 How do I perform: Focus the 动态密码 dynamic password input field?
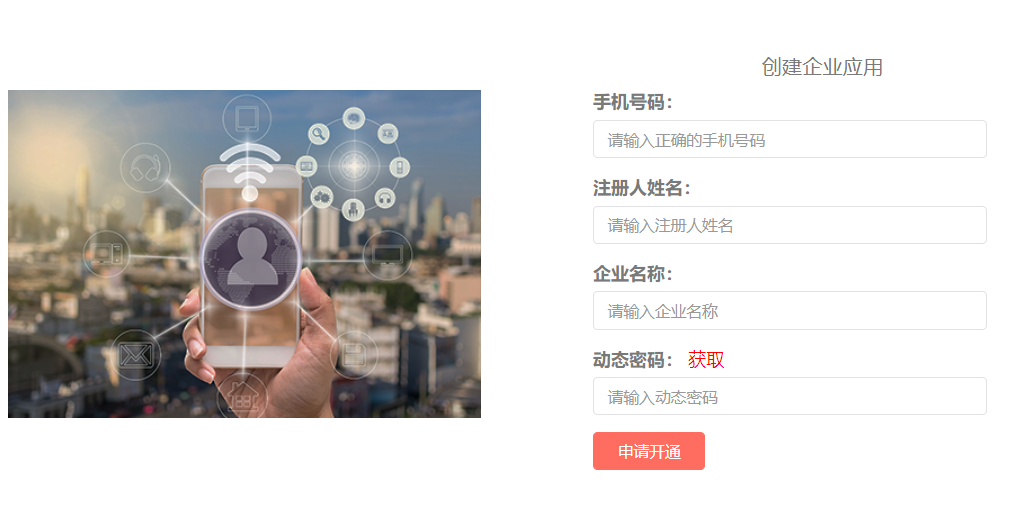(790, 396)
